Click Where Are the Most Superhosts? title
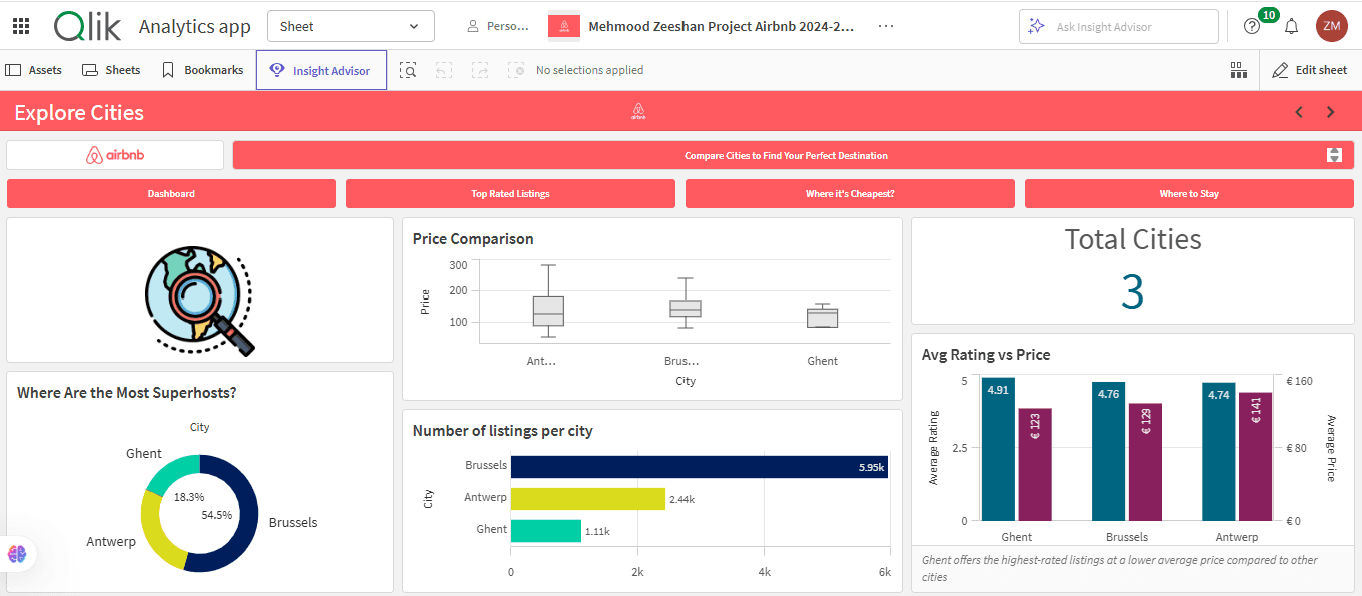The height and width of the screenshot is (596, 1362). tap(127, 393)
